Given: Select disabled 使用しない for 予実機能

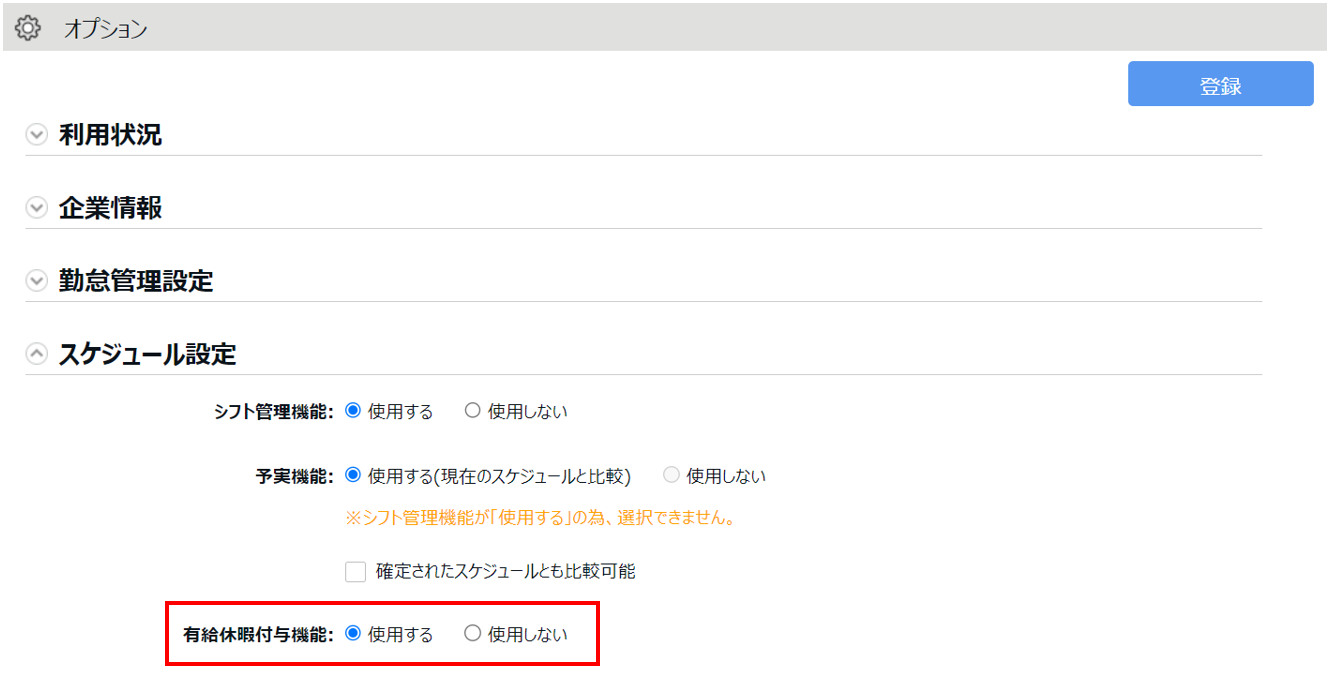Looking at the screenshot, I should tap(672, 476).
